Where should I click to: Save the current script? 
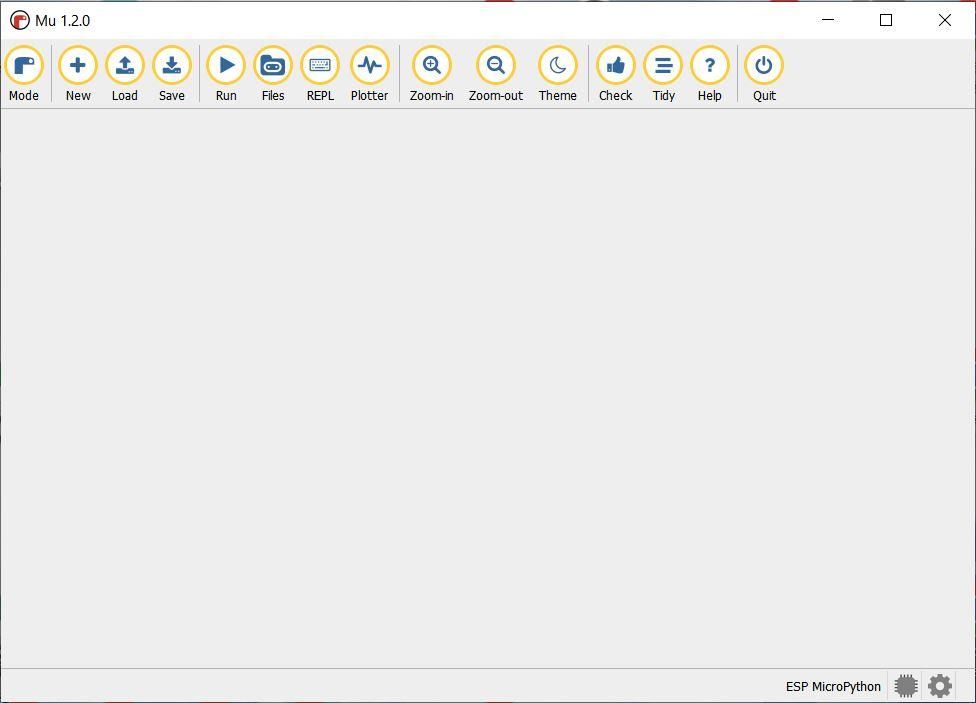tap(172, 73)
